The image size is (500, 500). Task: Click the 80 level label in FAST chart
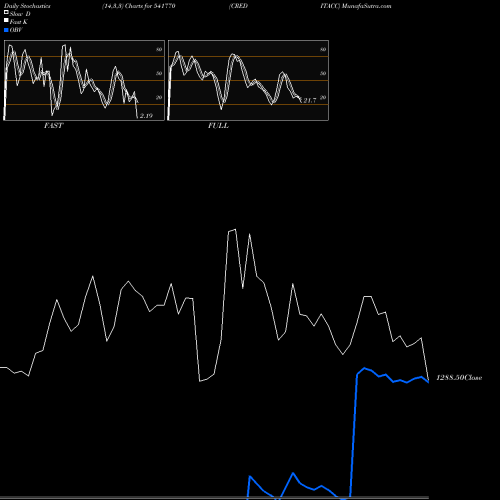tap(159, 49)
